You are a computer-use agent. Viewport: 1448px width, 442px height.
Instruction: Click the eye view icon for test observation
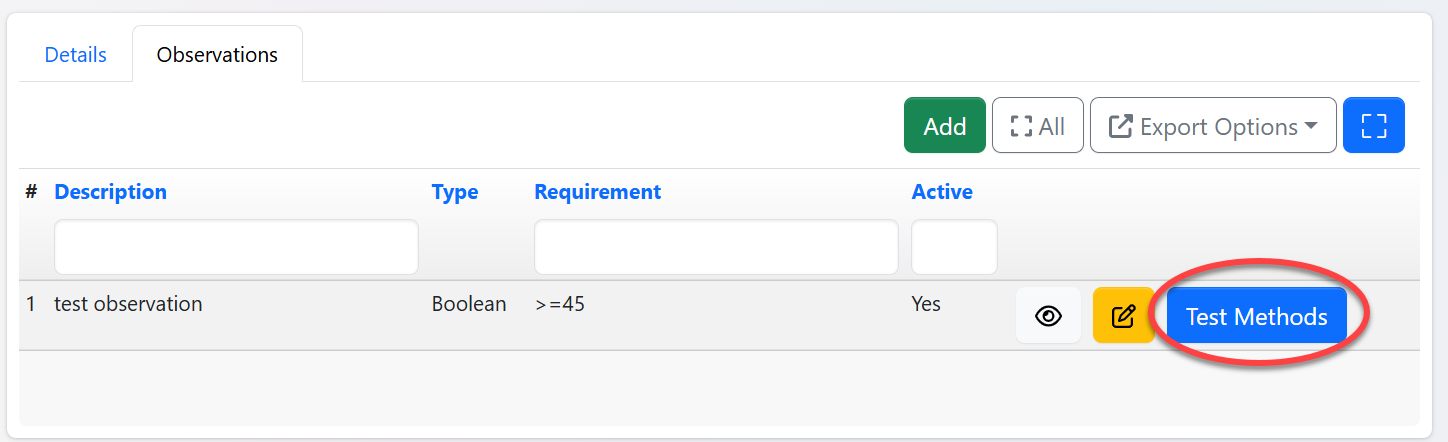point(1048,316)
